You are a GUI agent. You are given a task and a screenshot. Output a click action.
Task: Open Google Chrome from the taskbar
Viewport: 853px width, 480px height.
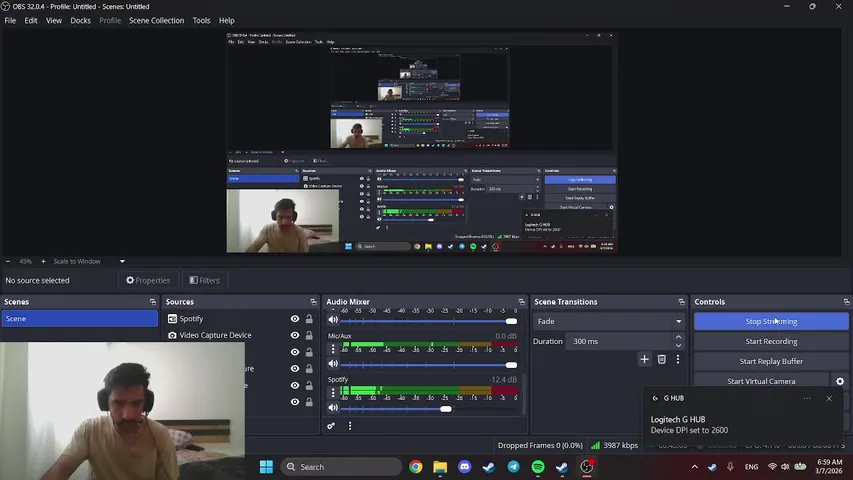tap(416, 466)
